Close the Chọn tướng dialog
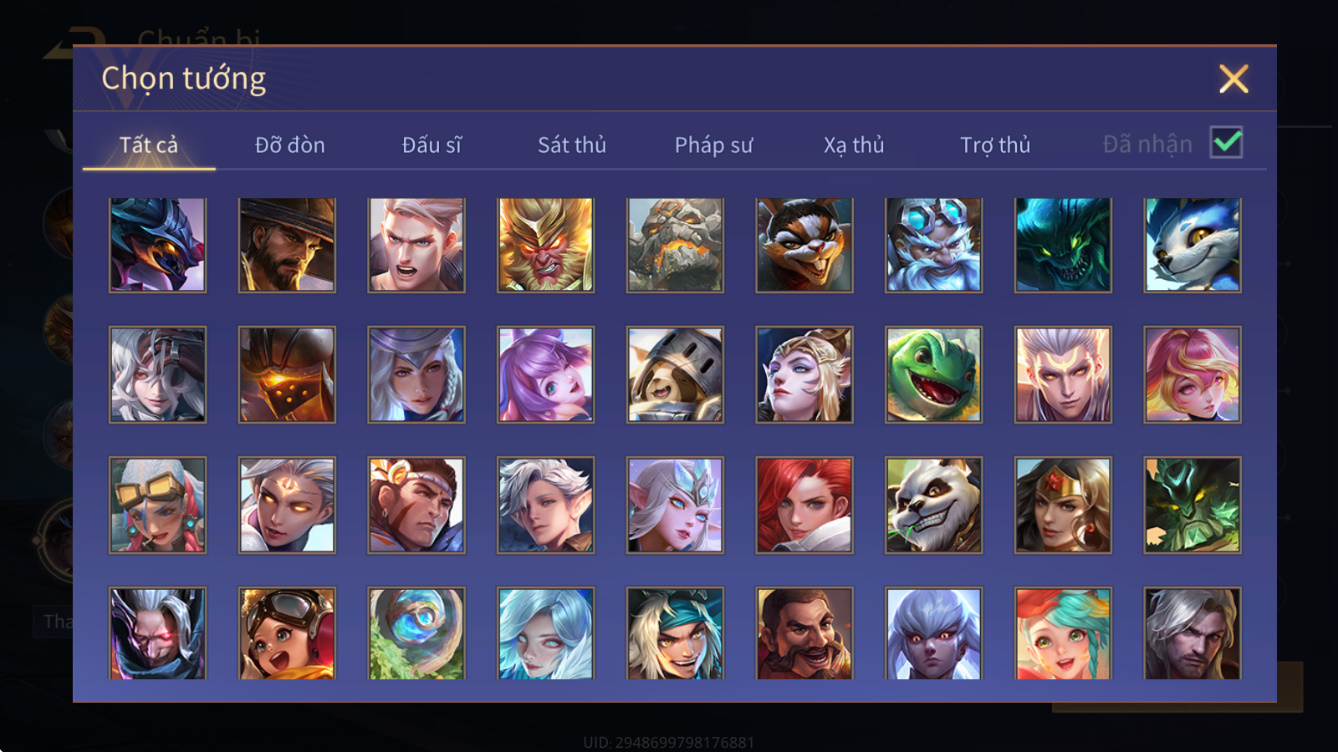This screenshot has height=752, width=1338. [1233, 79]
